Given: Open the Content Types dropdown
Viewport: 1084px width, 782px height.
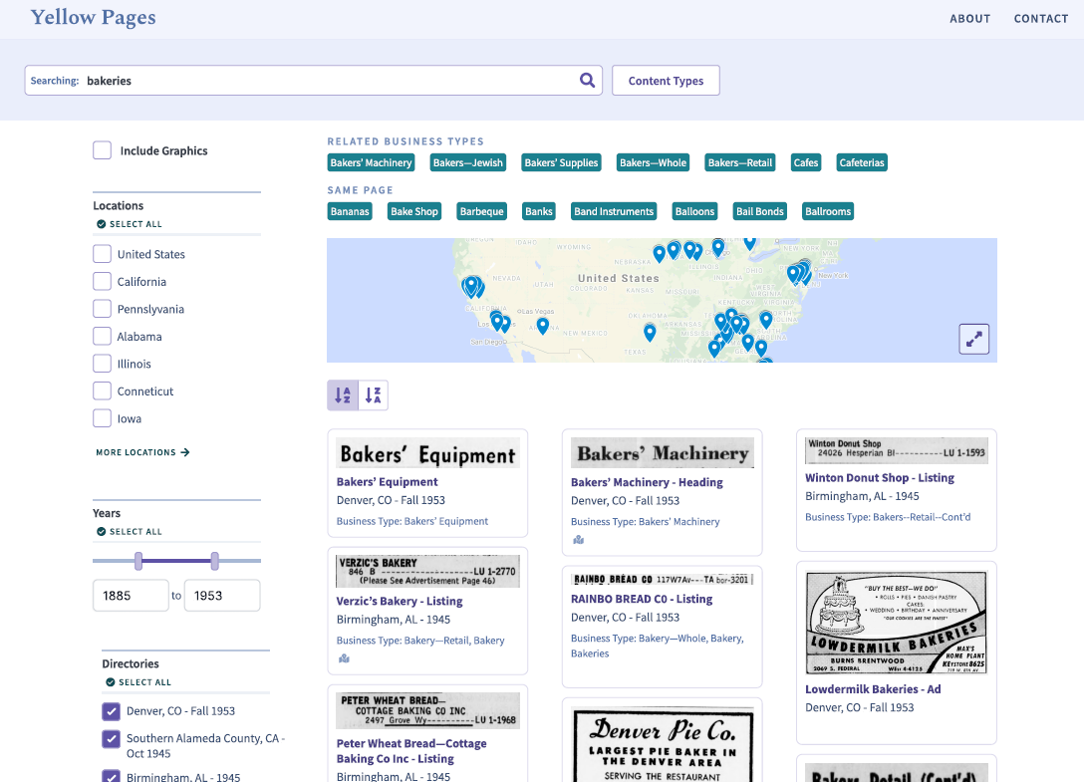Looking at the screenshot, I should [666, 80].
